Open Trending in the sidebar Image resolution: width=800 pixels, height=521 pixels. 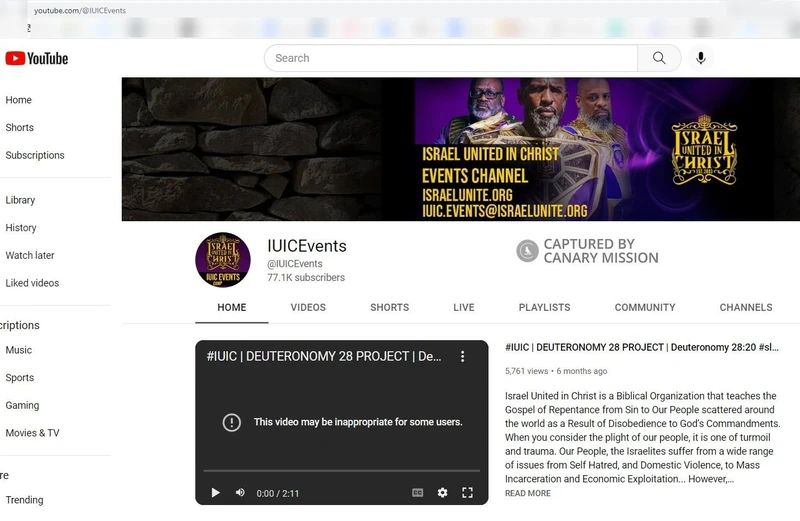24,500
